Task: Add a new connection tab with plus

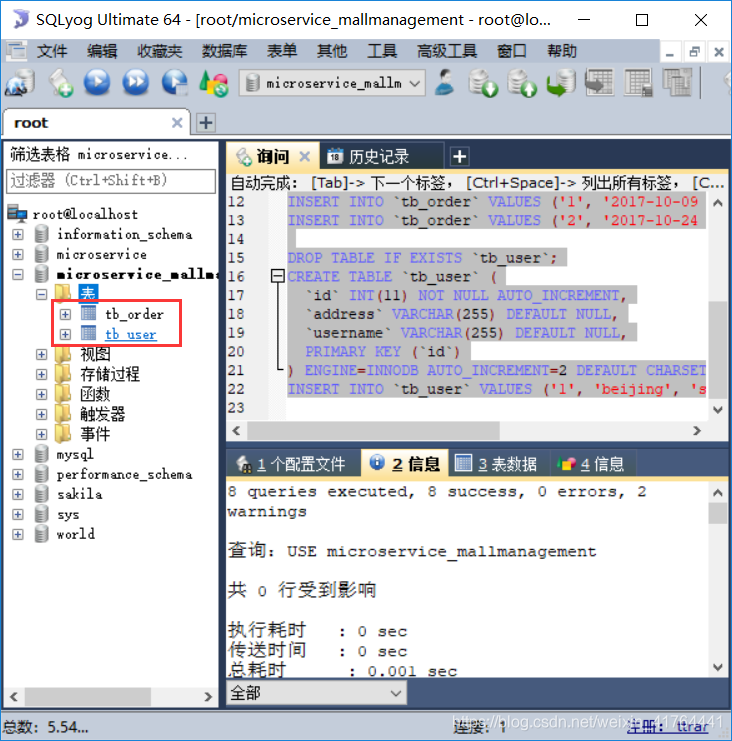Action: click(x=206, y=123)
